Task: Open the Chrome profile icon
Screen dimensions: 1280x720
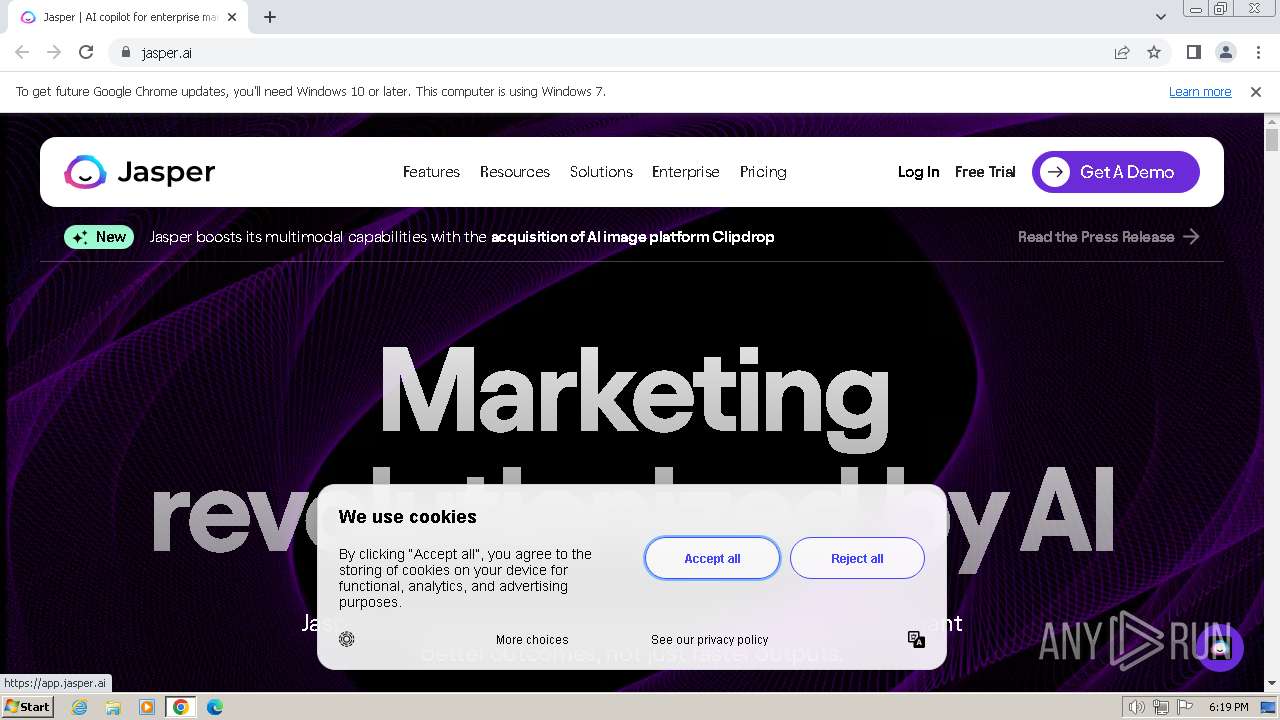Action: pos(1225,52)
